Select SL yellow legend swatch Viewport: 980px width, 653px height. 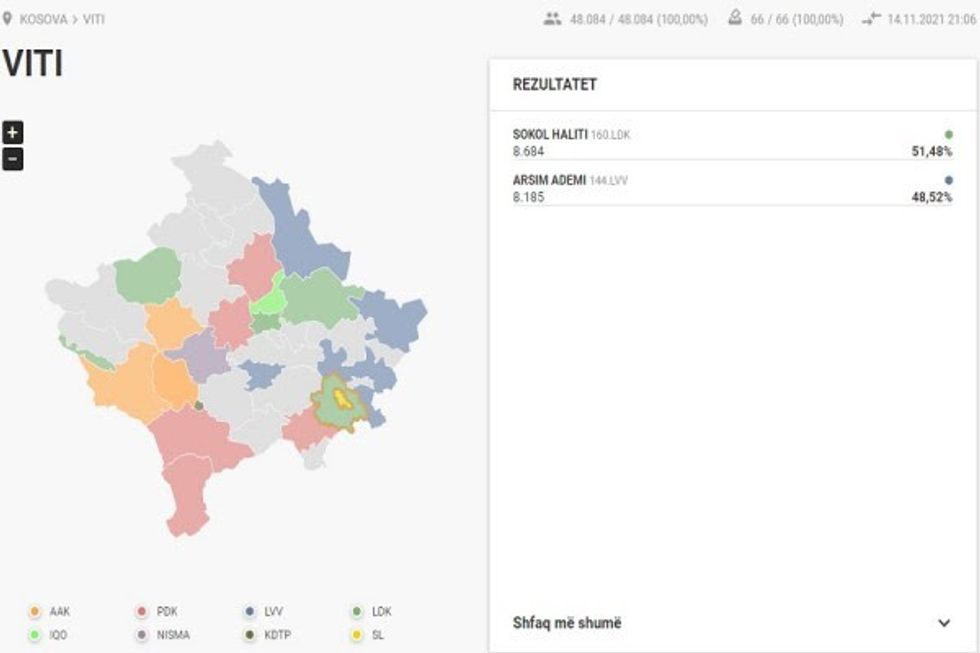click(356, 634)
